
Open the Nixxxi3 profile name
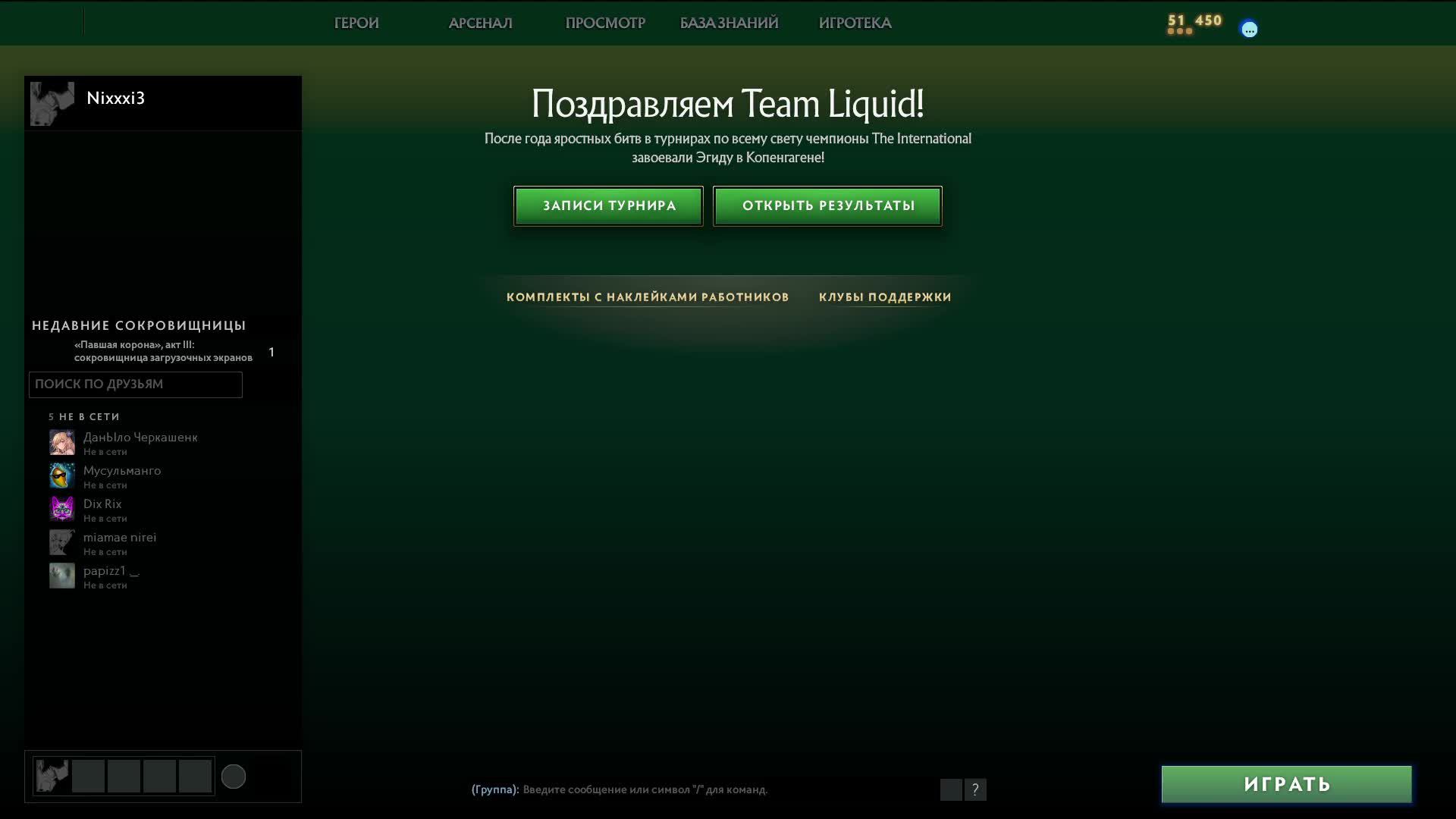click(x=115, y=98)
